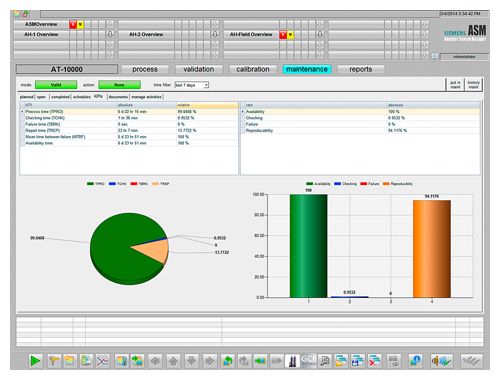Click the down-arrow icon beside AH-Field Overview
The image size is (500, 380).
pyautogui.click(x=320, y=34)
